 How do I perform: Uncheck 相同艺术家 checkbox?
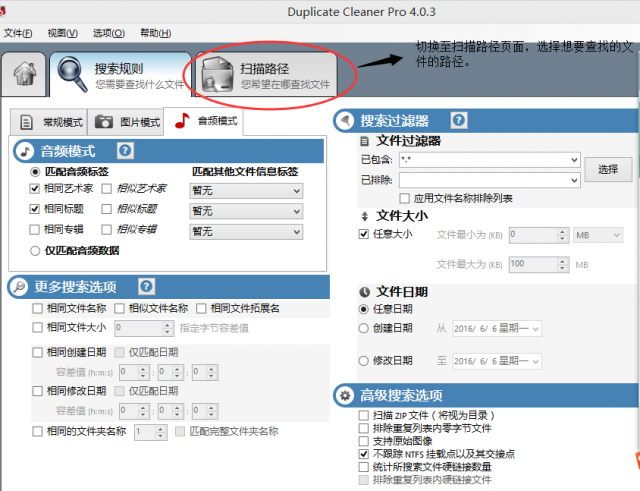[34, 189]
